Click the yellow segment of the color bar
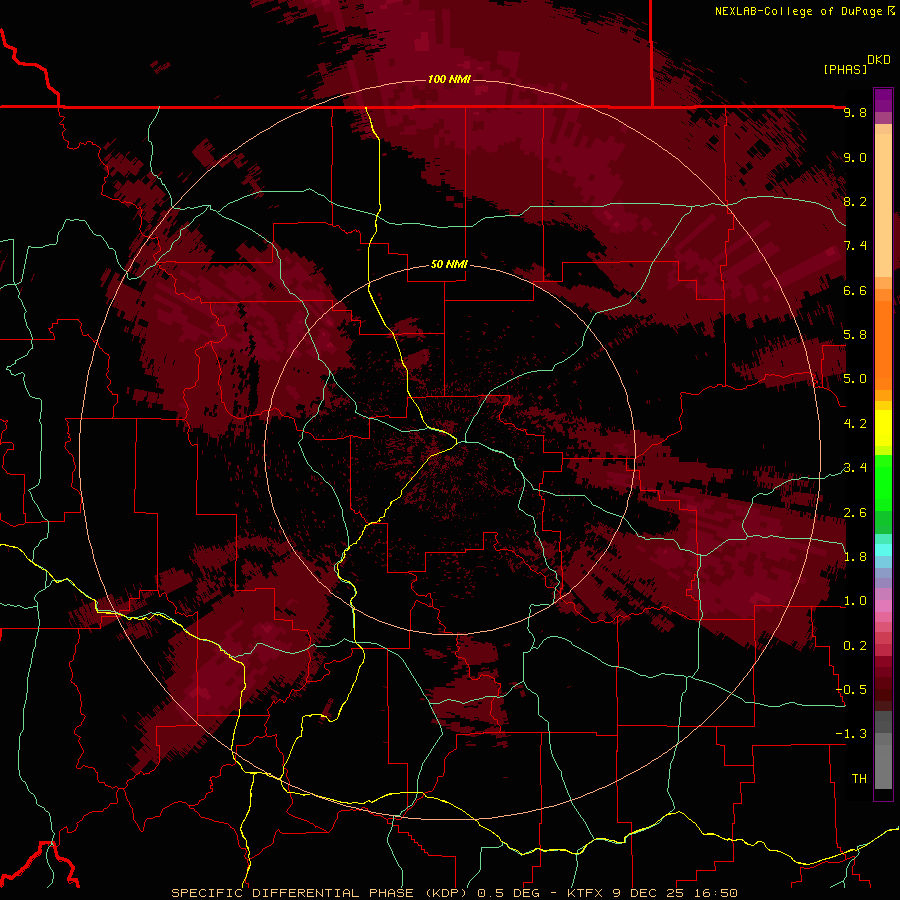The height and width of the screenshot is (900, 900). pos(883,428)
